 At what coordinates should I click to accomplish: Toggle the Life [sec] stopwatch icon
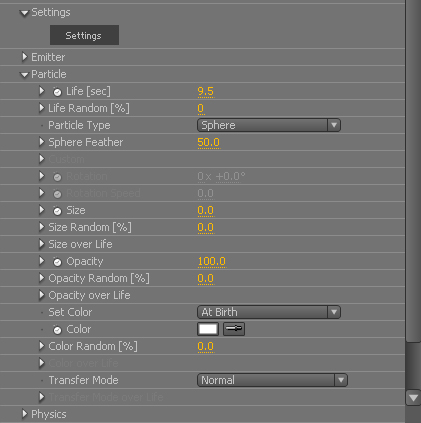click(x=57, y=92)
